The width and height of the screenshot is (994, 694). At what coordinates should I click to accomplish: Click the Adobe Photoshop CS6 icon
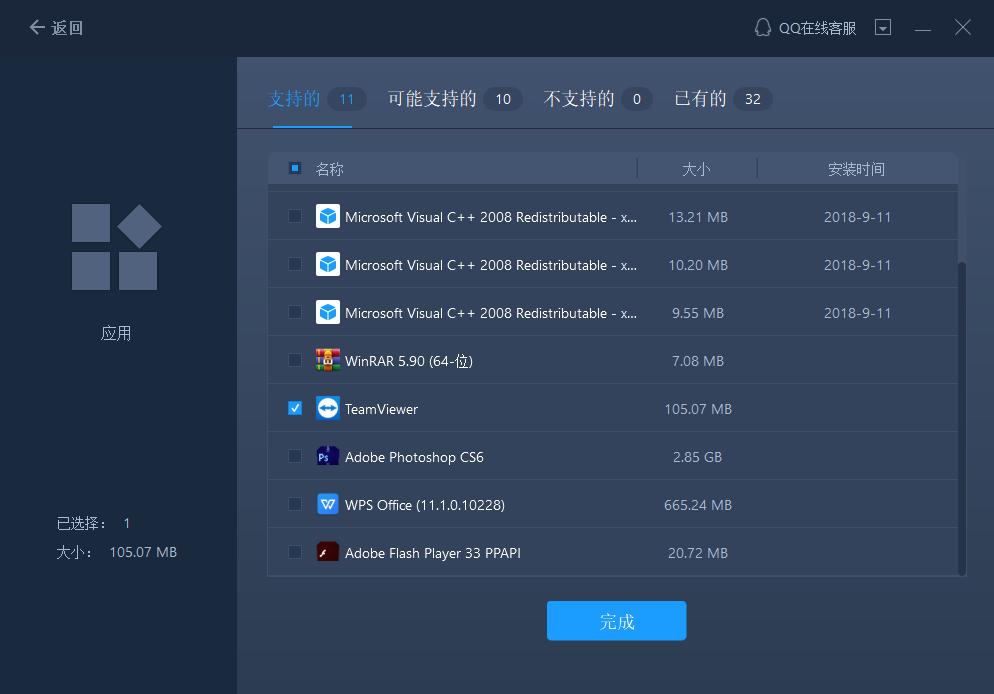click(328, 456)
